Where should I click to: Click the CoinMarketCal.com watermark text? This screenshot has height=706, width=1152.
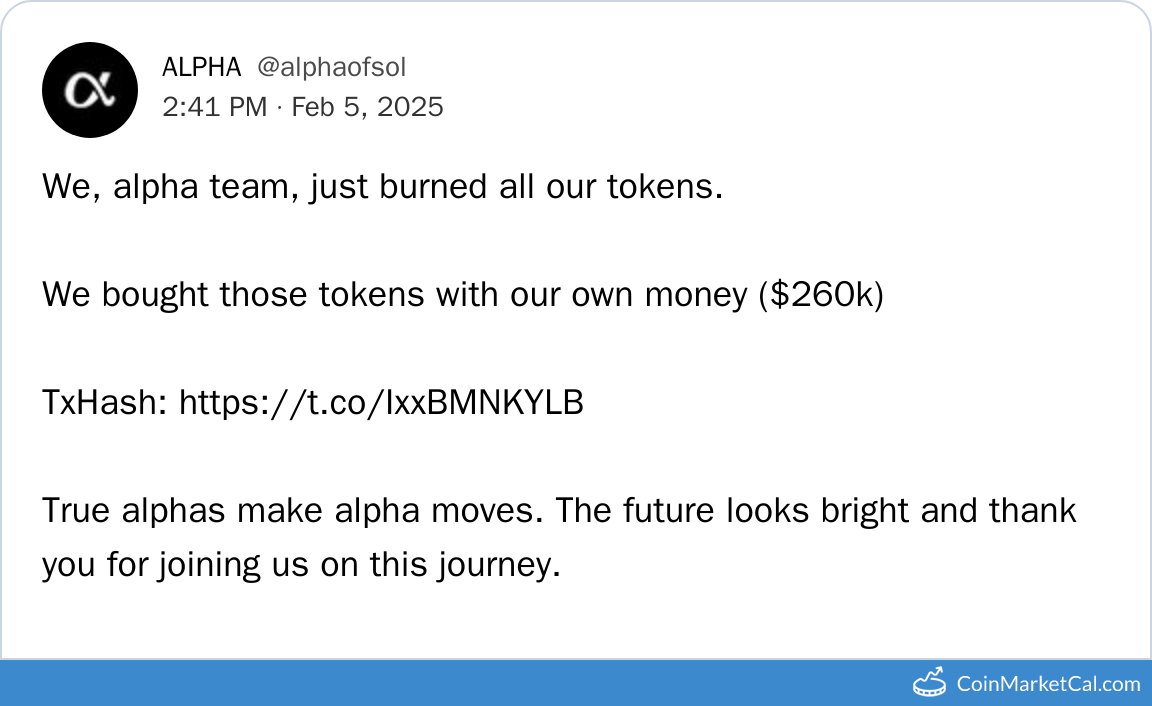(1048, 684)
